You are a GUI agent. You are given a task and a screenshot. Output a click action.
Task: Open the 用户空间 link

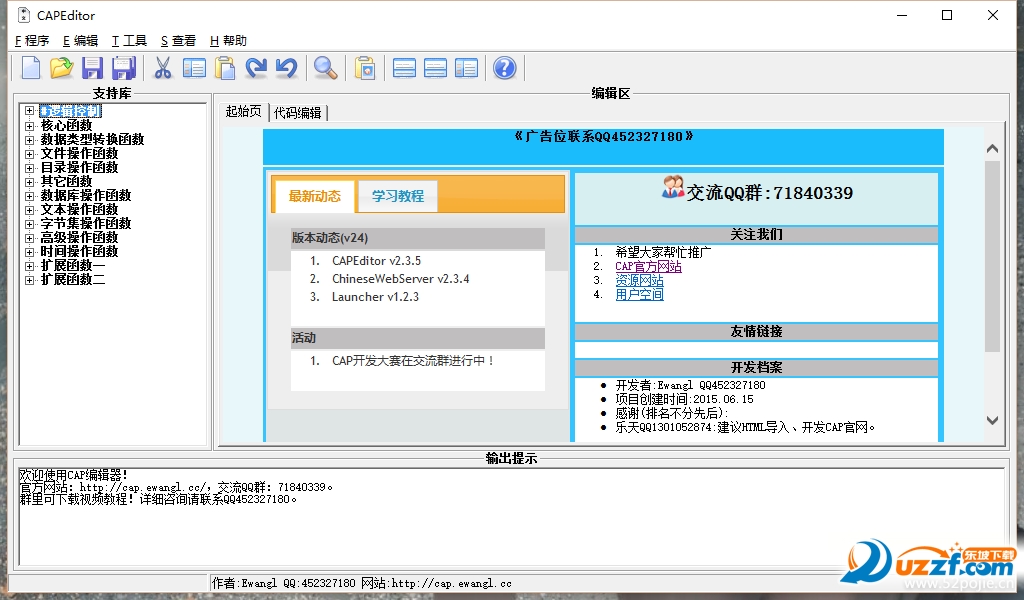[639, 294]
